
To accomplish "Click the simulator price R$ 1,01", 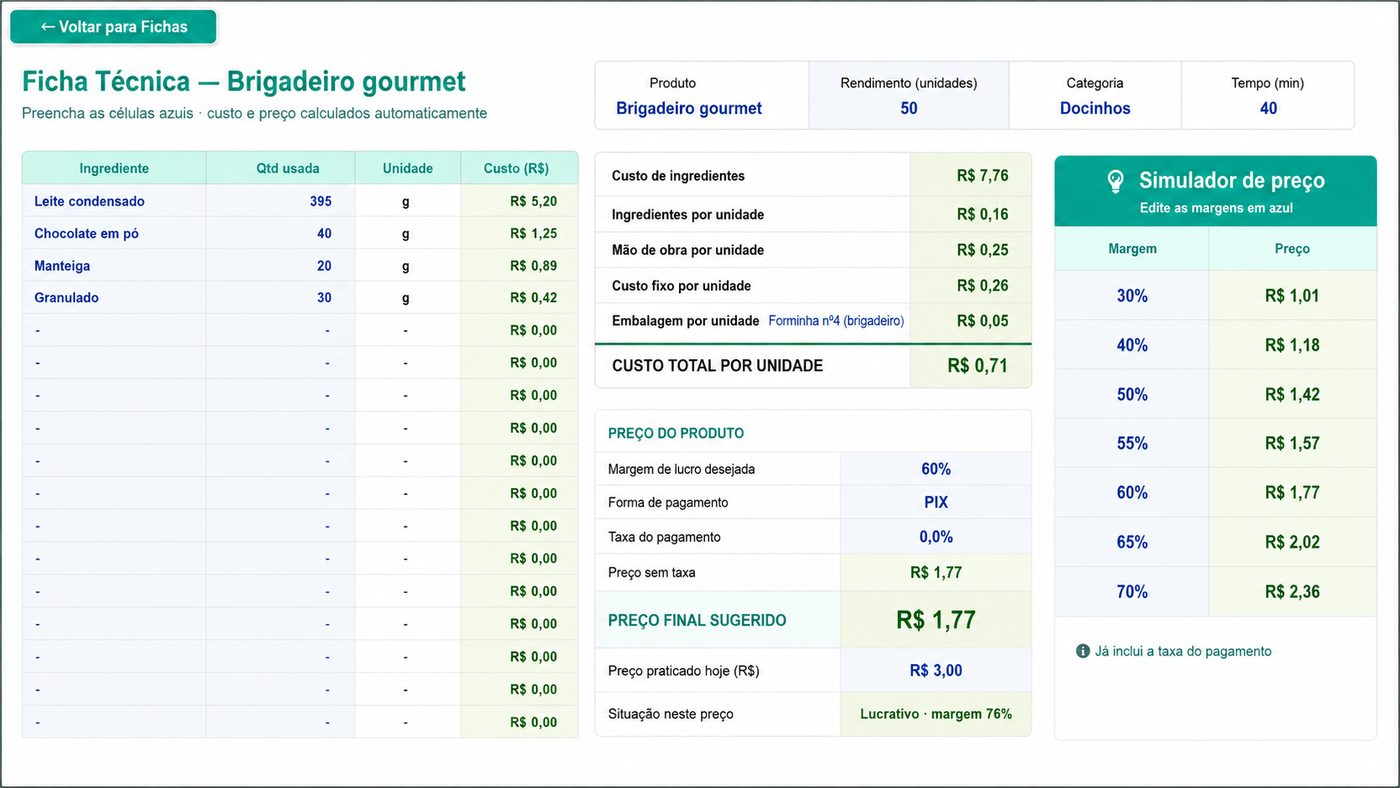I will pyautogui.click(x=1292, y=296).
